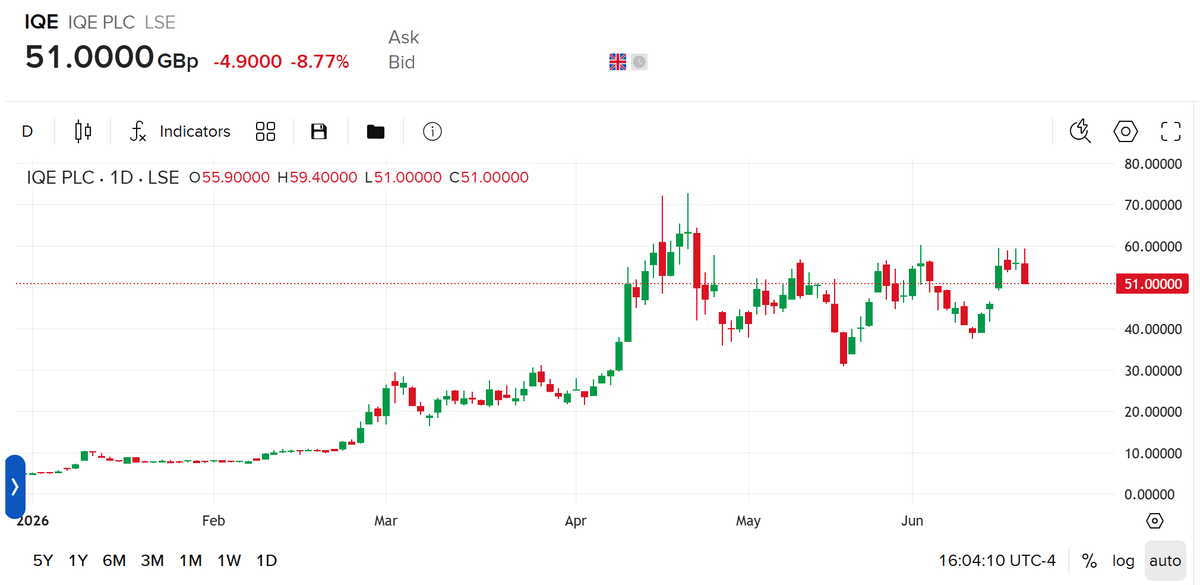Viewport: 1200px width, 585px height.
Task: Enter fullscreen chart mode
Action: [x=1171, y=131]
